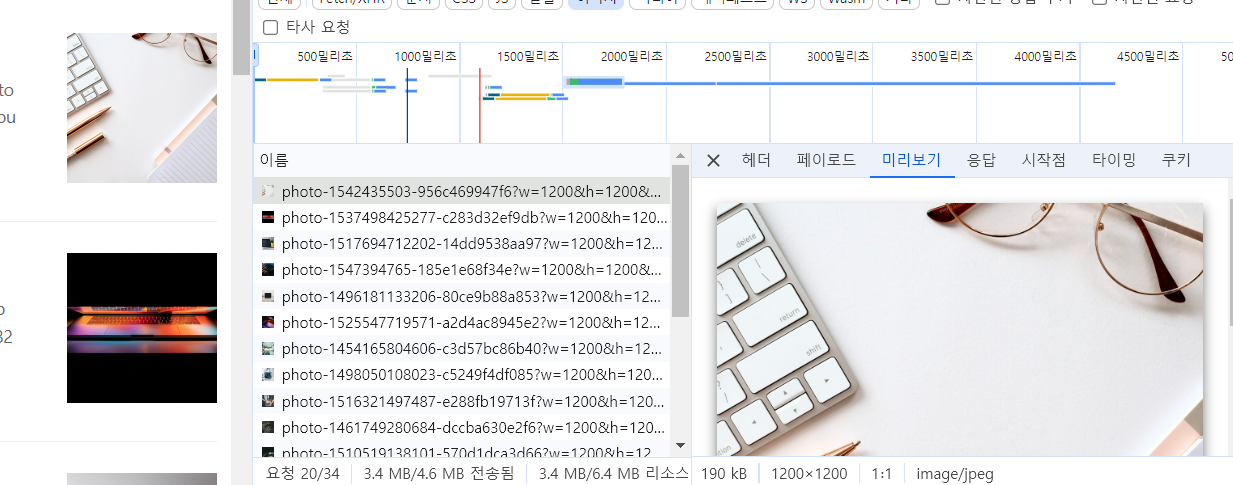Screen dimensions: 1233x485
Task: Click the keyboard preview image
Action: click(x=960, y=330)
